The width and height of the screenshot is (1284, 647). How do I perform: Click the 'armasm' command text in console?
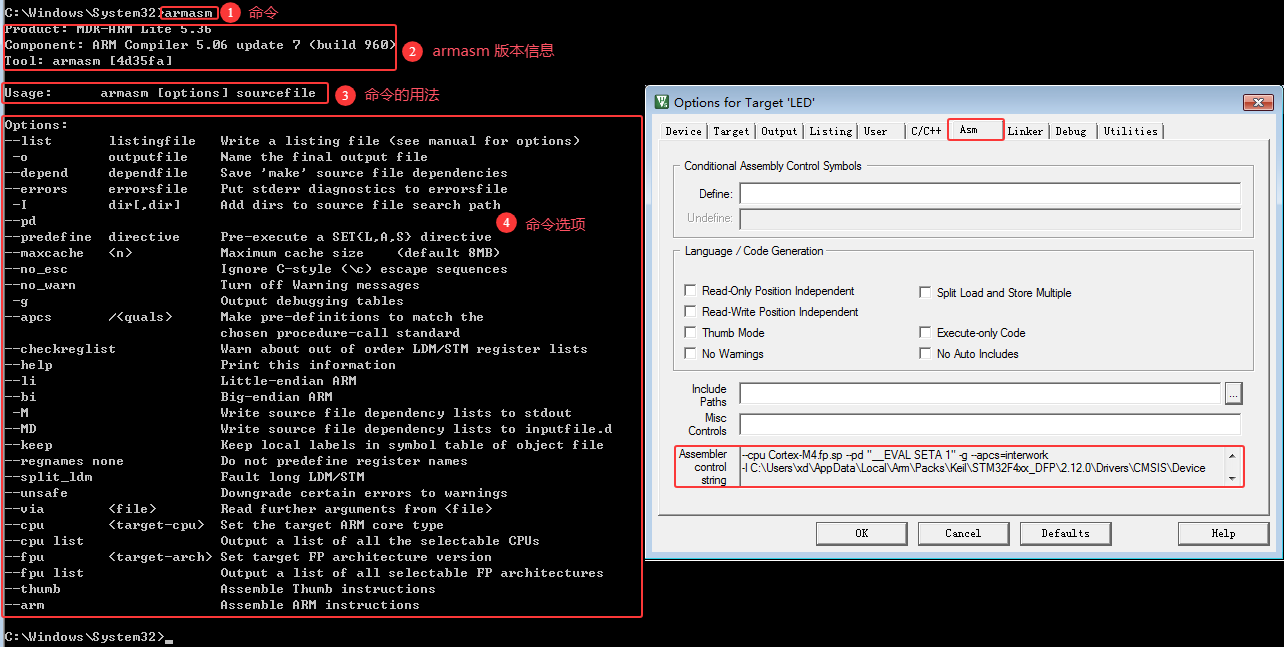(188, 13)
